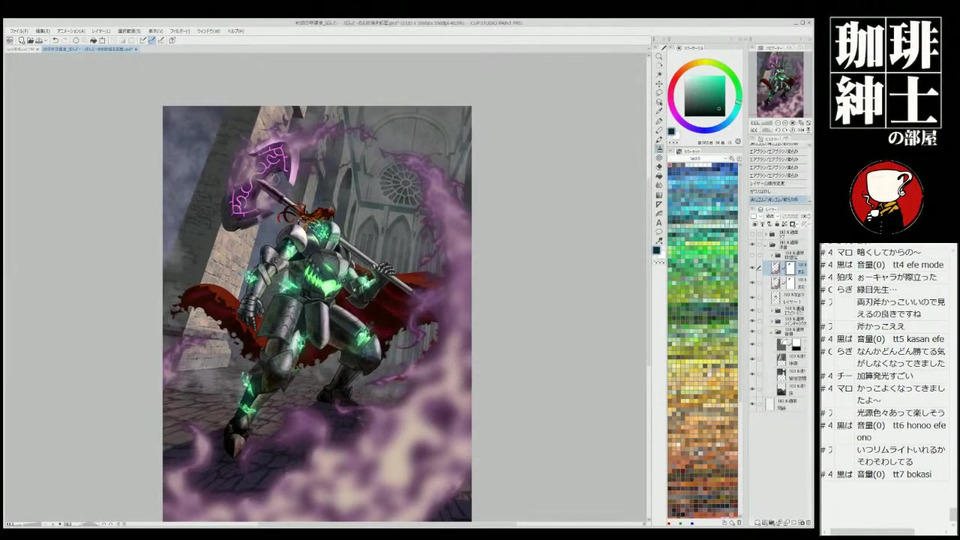
Task: Select the Text tool (A icon)
Action: [659, 223]
